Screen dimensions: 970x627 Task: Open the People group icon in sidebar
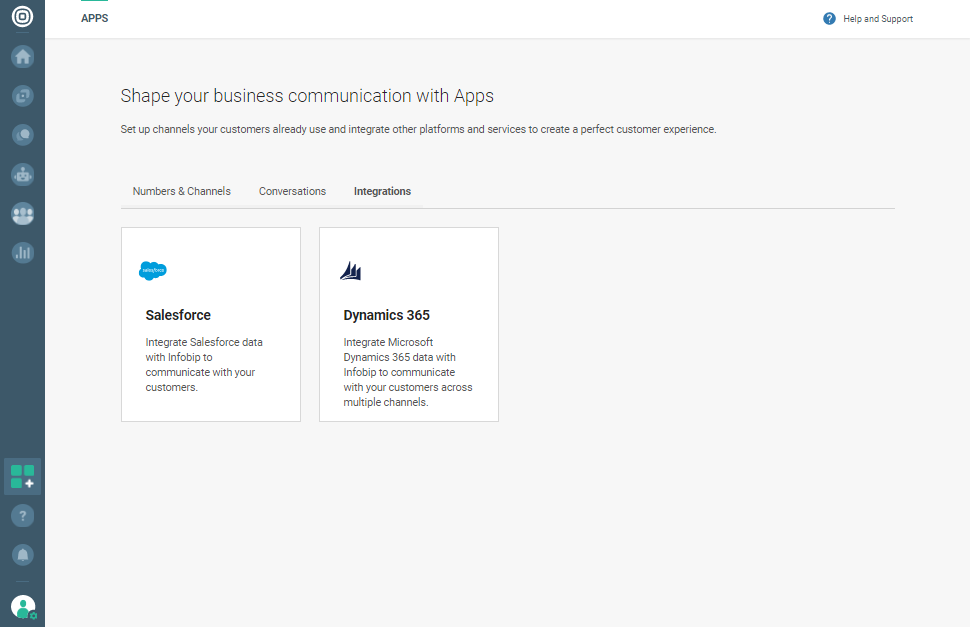[22, 214]
